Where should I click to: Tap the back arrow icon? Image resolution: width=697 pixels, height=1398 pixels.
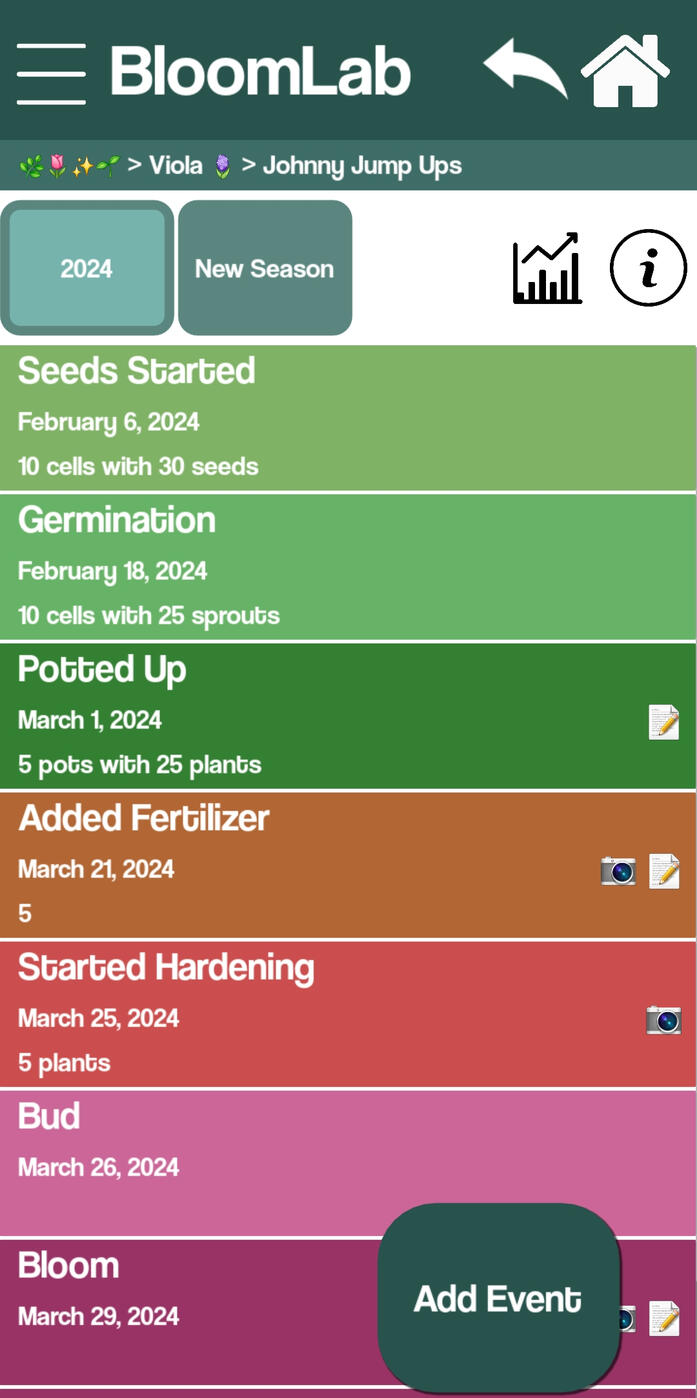point(525,69)
